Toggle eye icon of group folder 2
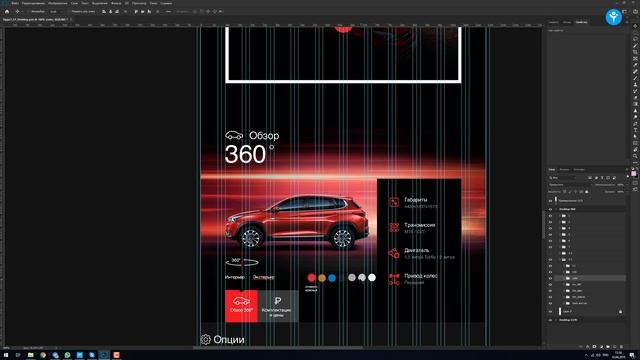The image size is (640, 360). coord(550,222)
